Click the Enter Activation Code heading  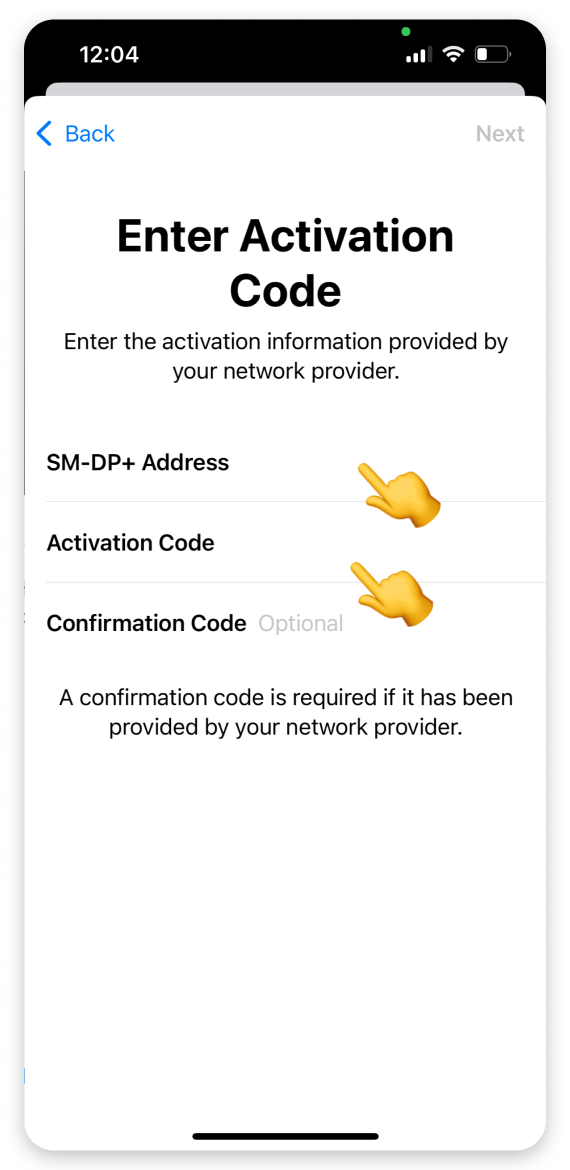point(286,263)
